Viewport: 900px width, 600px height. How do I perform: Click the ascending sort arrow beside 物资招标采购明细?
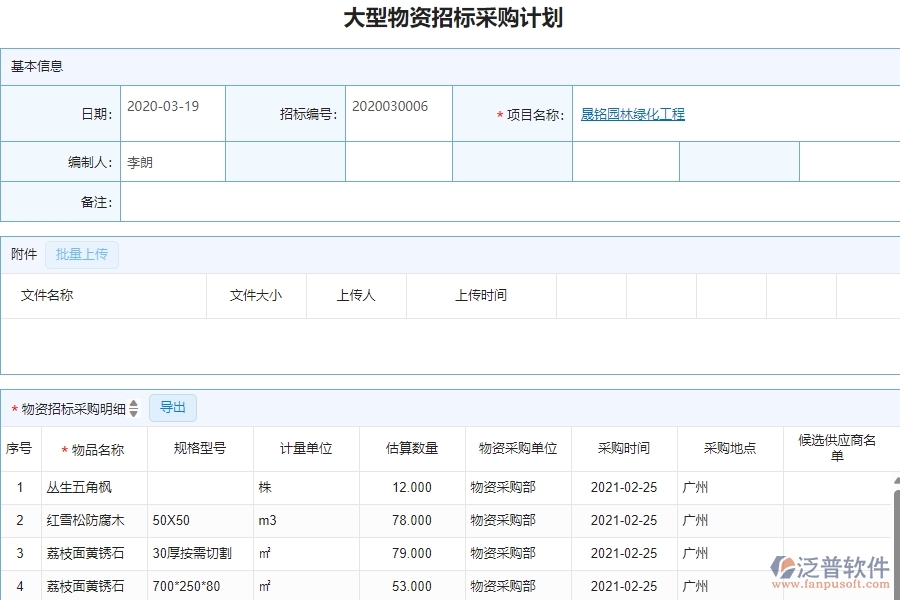(x=133, y=403)
